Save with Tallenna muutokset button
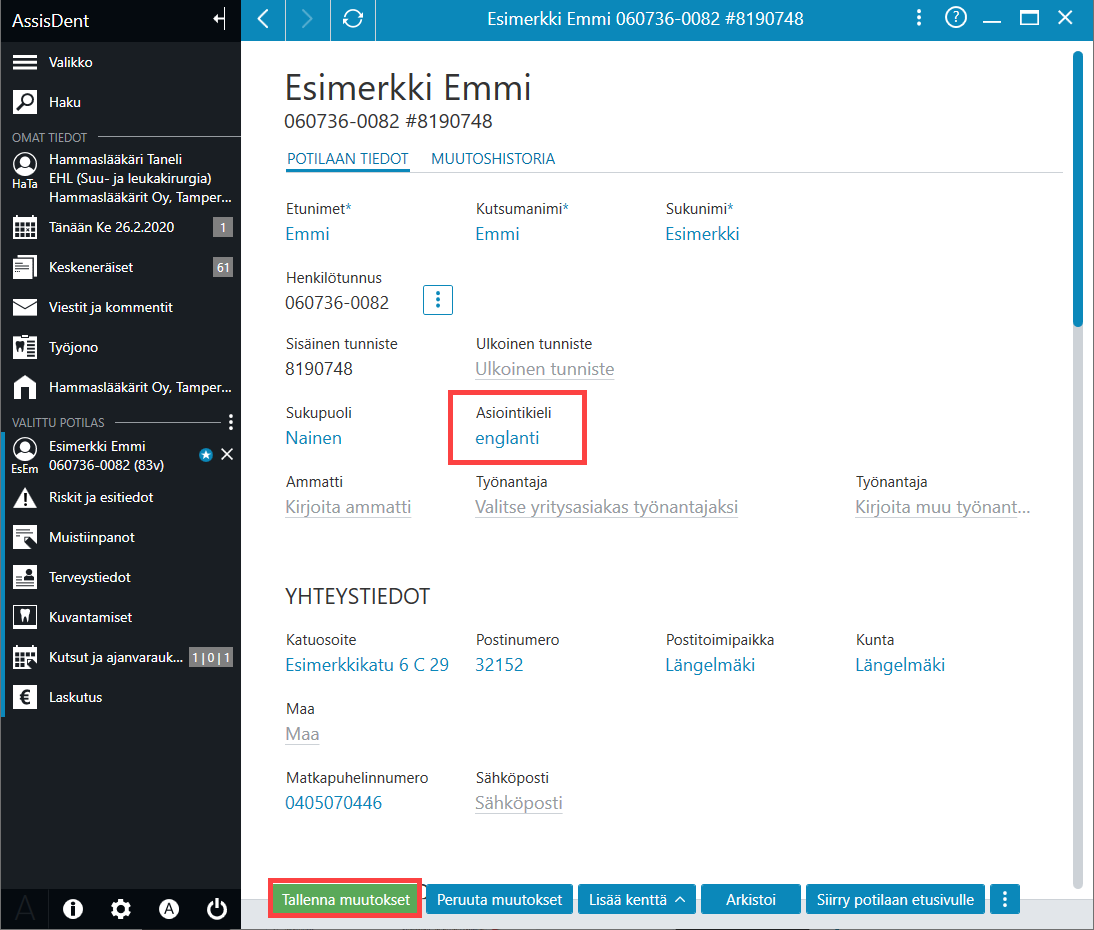The height and width of the screenshot is (930, 1094). coord(345,899)
